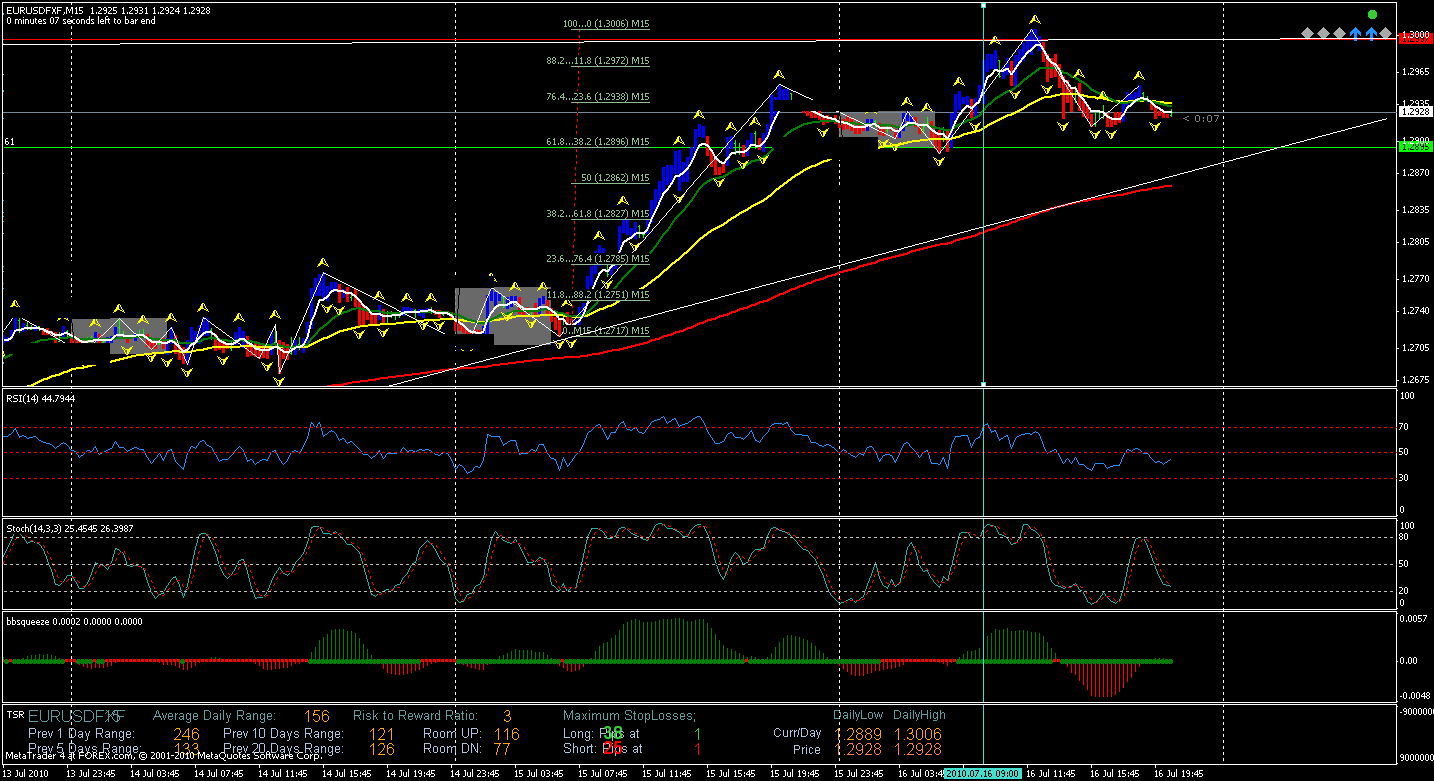This screenshot has height=781, width=1434.
Task: Click the highlighted 2010.07.16 03:00 time marker
Action: tap(983, 773)
